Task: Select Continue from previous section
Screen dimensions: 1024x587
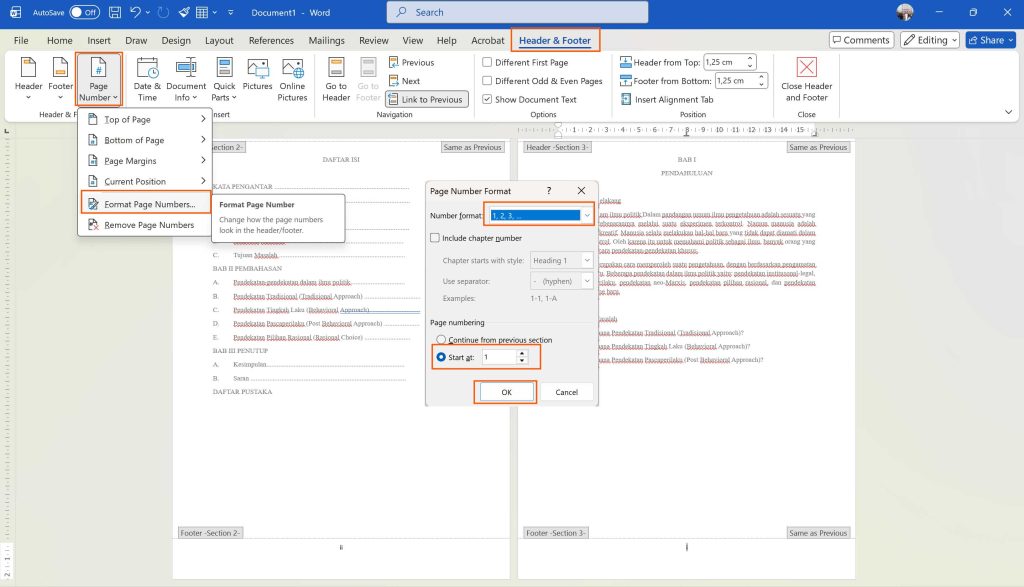Action: (441, 340)
